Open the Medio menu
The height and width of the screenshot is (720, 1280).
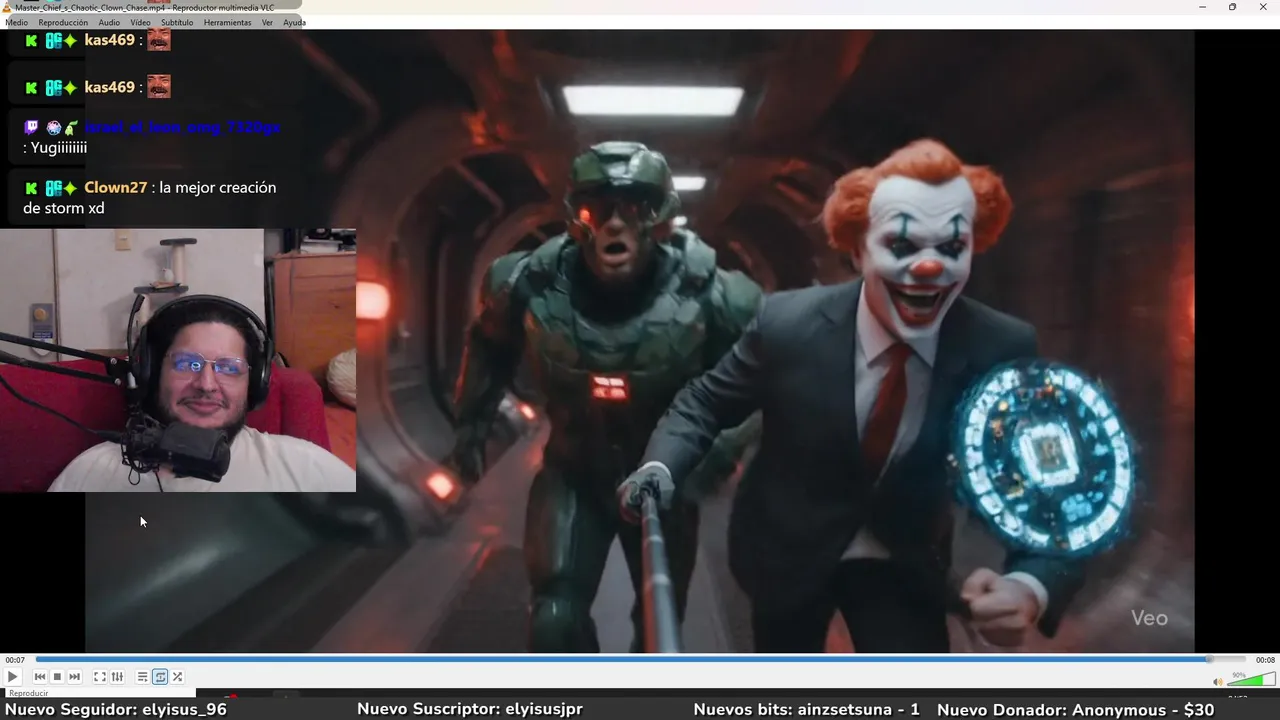coord(16,22)
